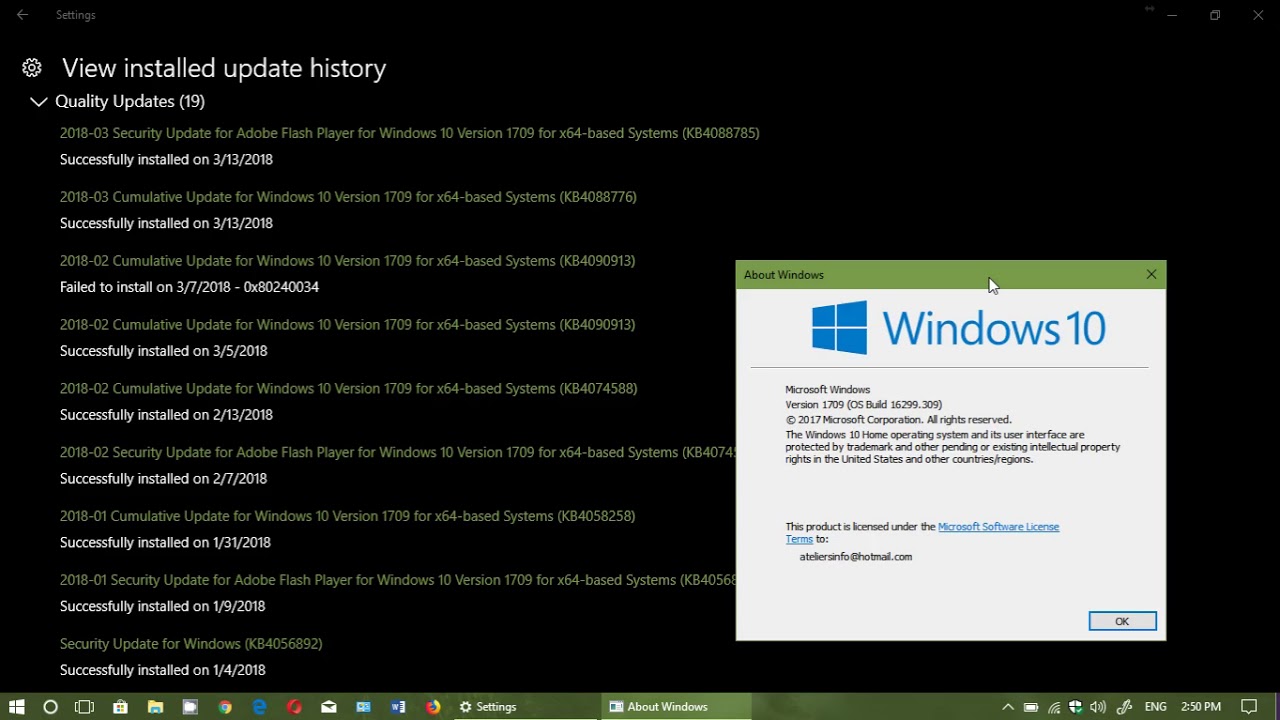Screen dimensions: 1280x720
Task: Click the ENG language indicator
Action: click(x=1156, y=707)
